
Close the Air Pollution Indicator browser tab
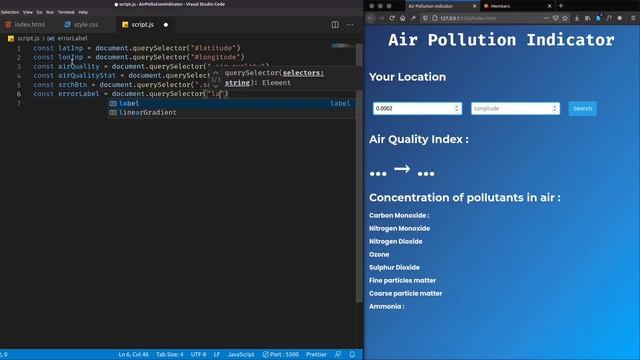(474, 6)
